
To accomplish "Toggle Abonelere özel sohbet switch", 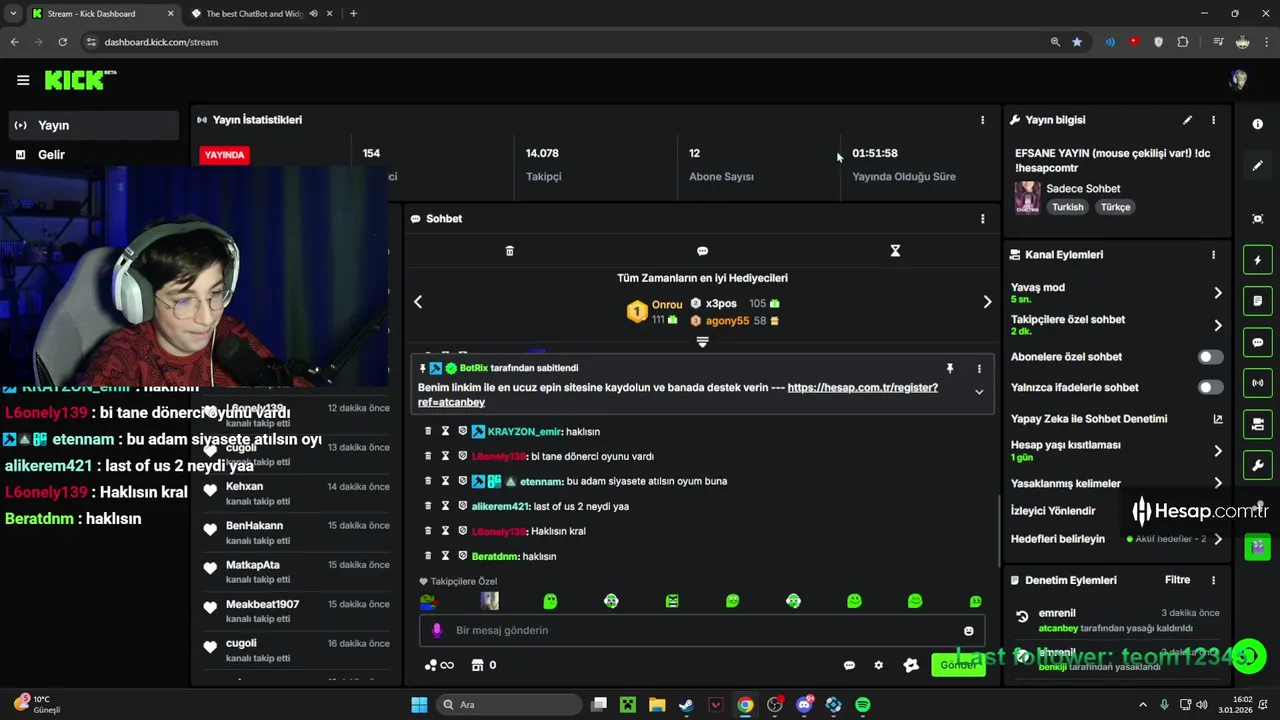I will click(1210, 357).
